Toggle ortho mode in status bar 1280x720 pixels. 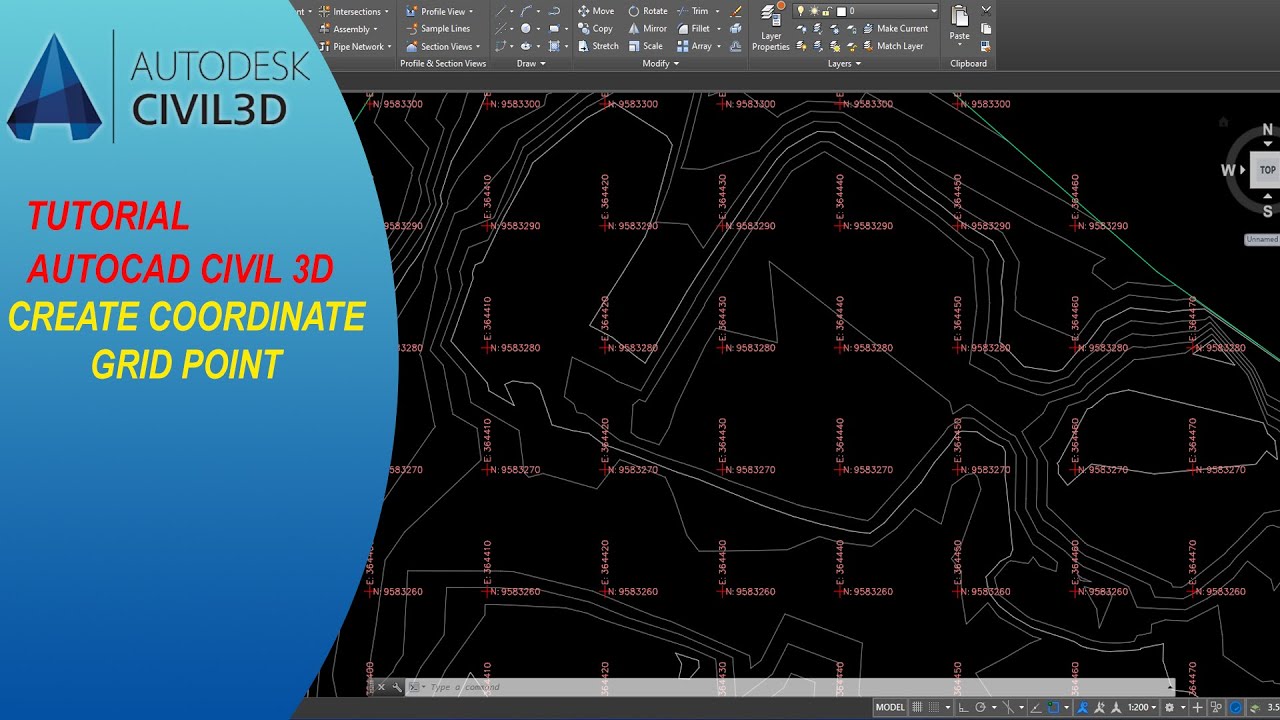(x=963, y=707)
